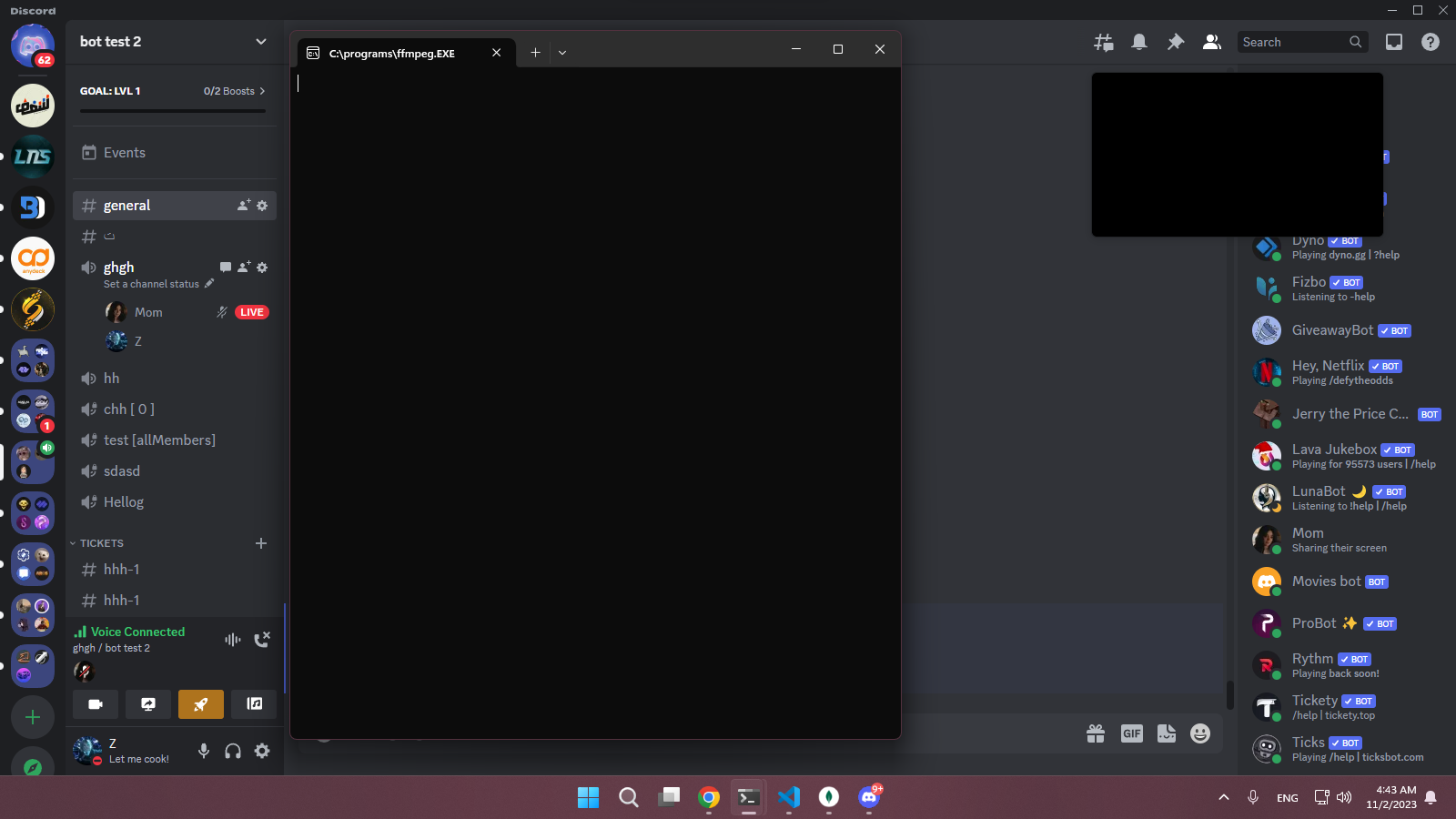
Task: Click the server boost progress bar
Action: click(x=173, y=111)
